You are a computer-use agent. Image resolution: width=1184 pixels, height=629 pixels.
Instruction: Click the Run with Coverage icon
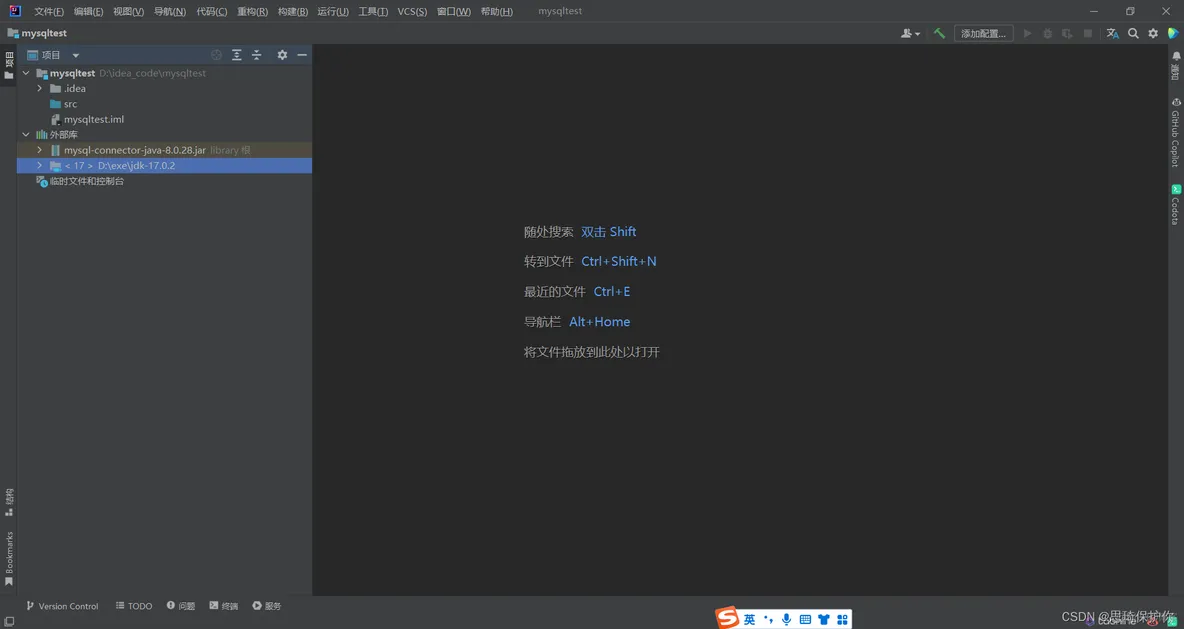[x=1067, y=33]
